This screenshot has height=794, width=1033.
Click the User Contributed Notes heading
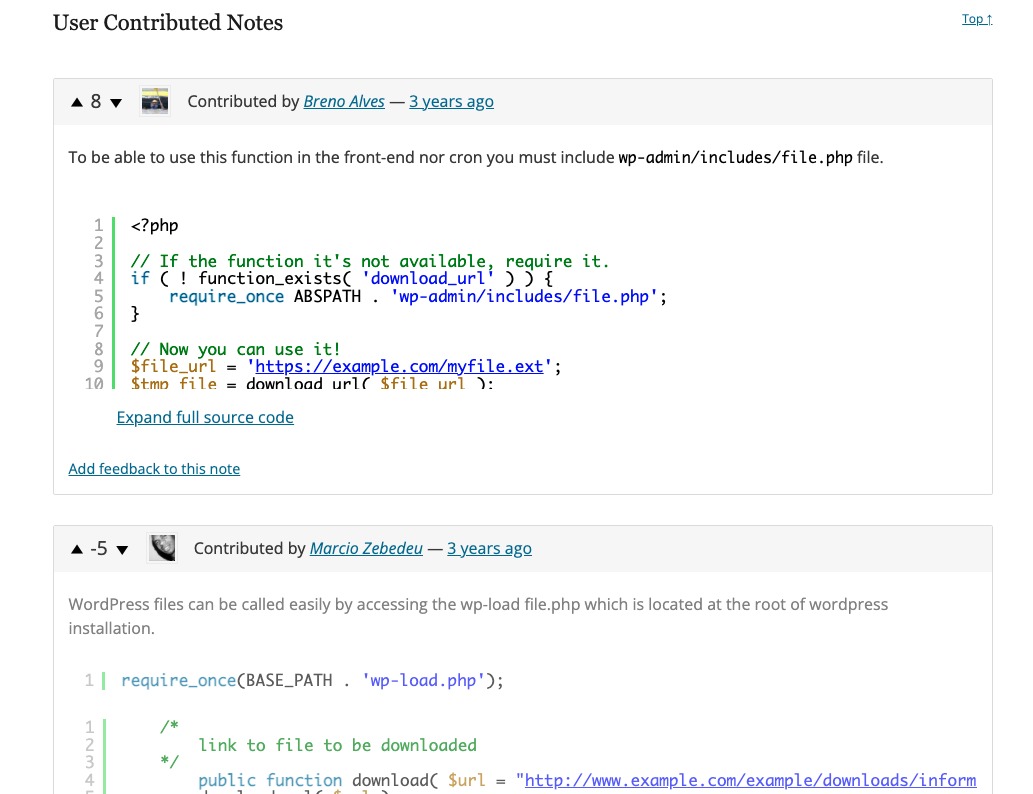click(x=168, y=22)
